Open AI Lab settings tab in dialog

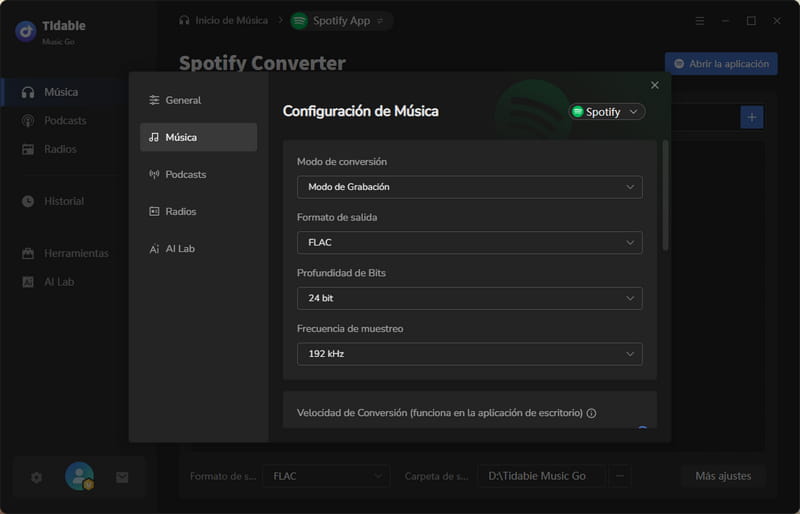coord(198,249)
